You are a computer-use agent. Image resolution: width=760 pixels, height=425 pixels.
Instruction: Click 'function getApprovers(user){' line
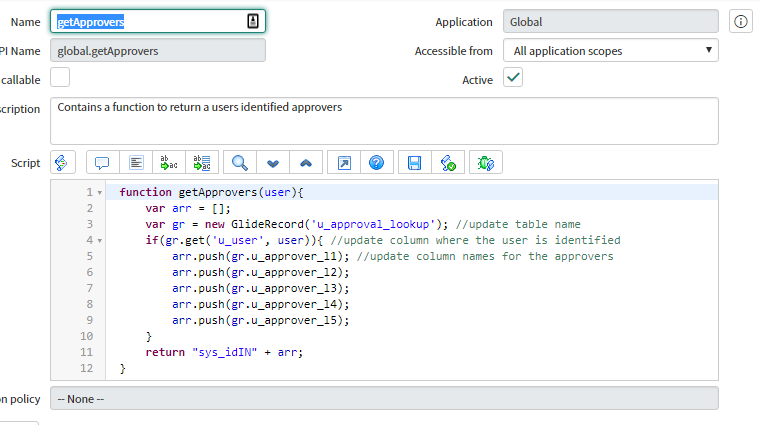[x=211, y=192]
